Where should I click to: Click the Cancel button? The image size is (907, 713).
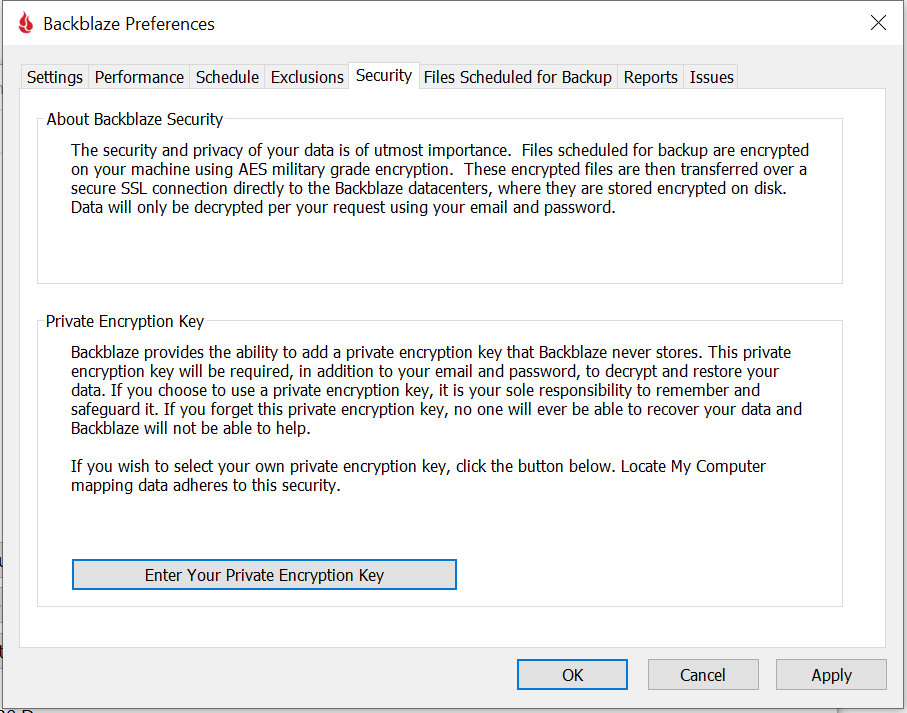(x=703, y=675)
